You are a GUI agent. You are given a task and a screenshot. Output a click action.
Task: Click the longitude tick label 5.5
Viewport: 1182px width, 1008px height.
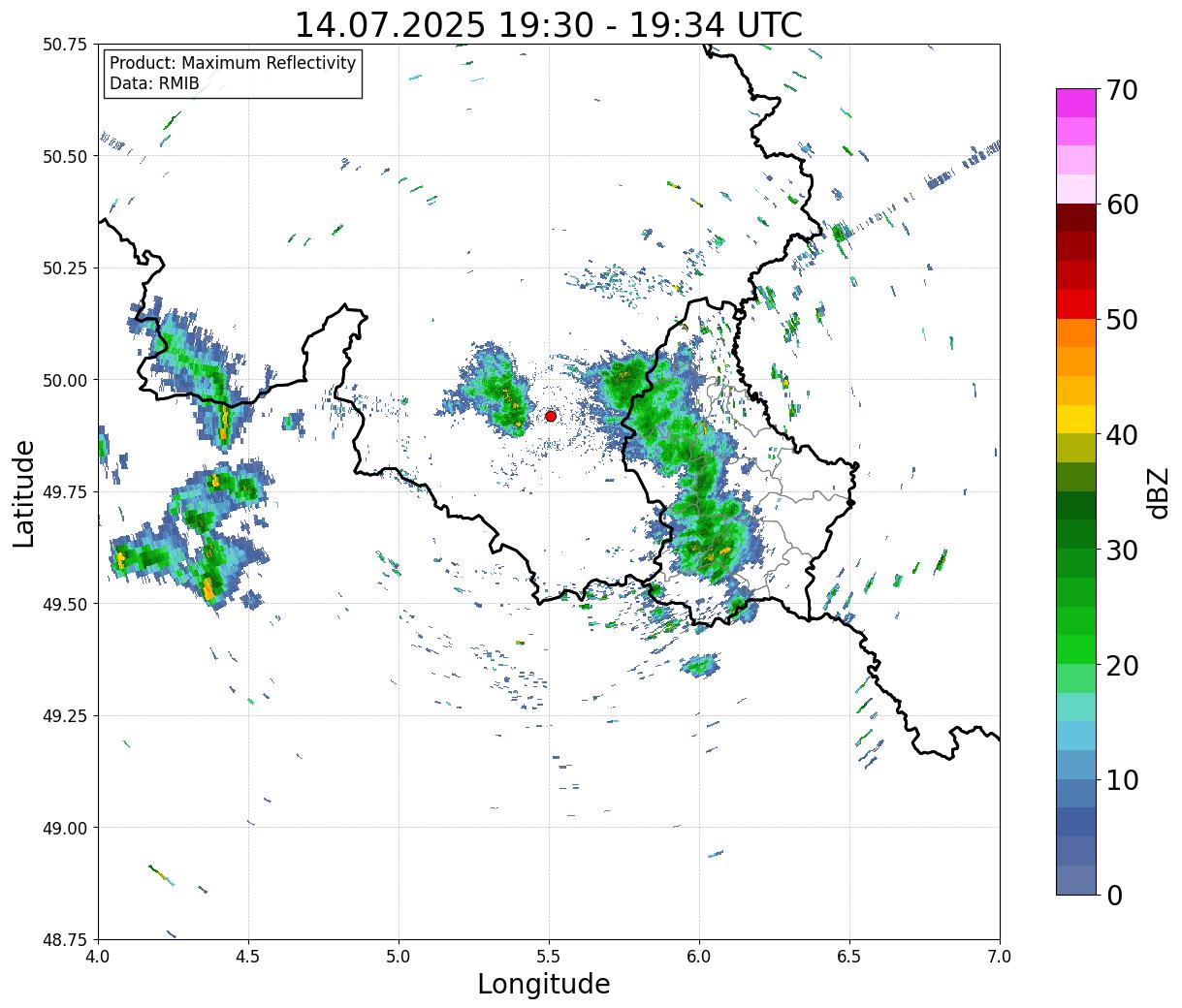pyautogui.click(x=549, y=957)
